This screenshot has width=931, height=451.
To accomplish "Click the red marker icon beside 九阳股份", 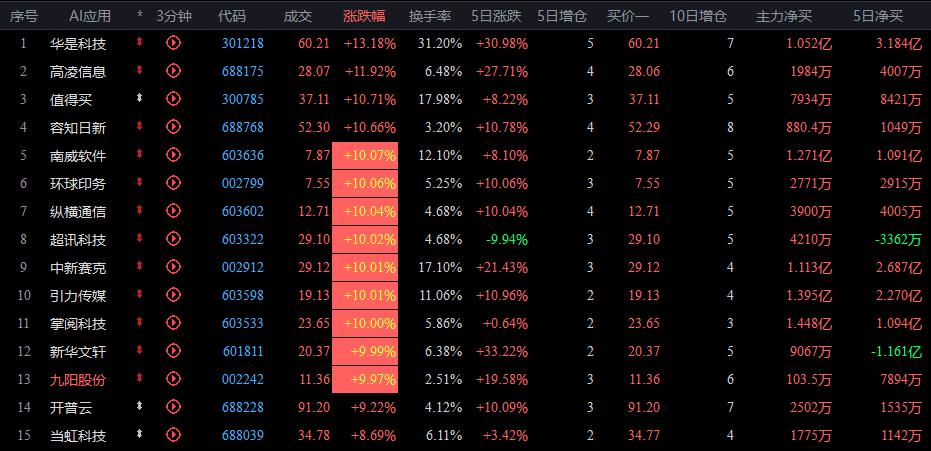I will pos(140,378).
